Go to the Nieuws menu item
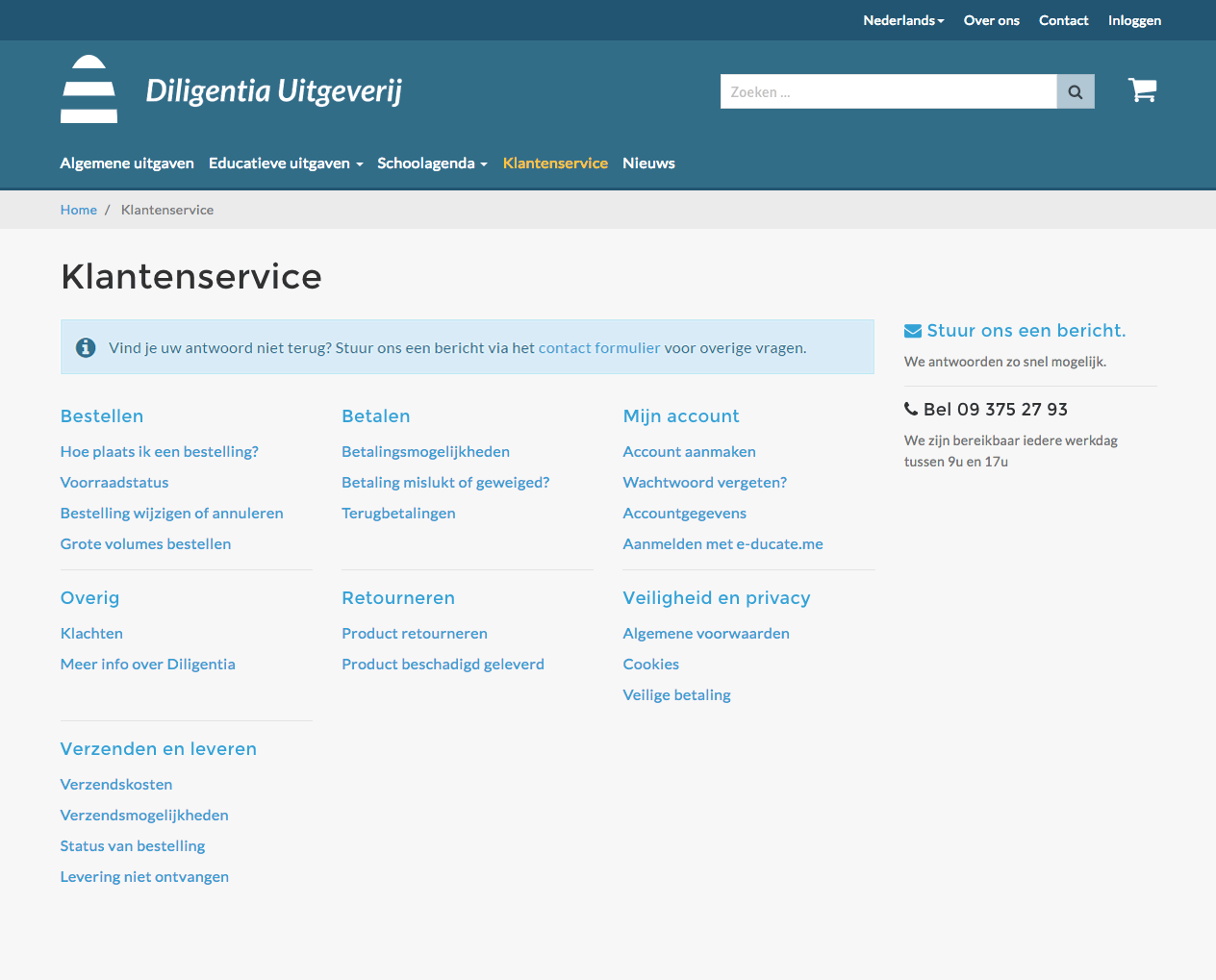This screenshot has height=980, width=1216. (648, 163)
